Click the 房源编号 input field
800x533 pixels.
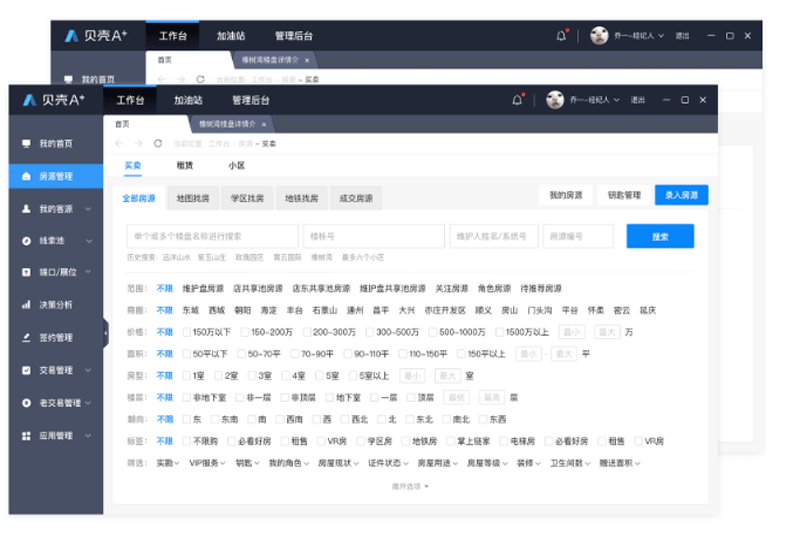[578, 237]
